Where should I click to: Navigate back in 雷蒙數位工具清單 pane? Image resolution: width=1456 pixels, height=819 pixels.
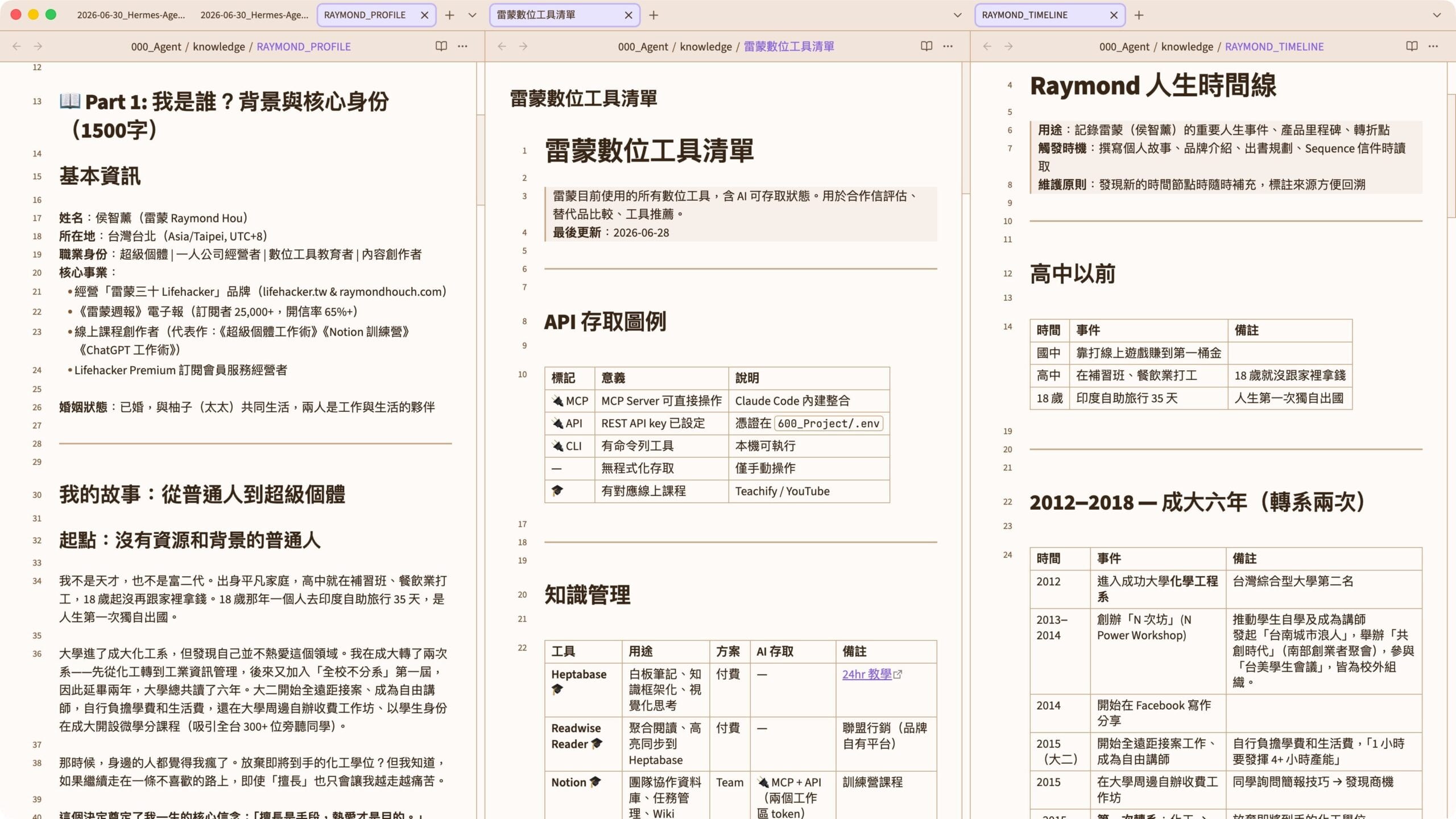click(502, 46)
